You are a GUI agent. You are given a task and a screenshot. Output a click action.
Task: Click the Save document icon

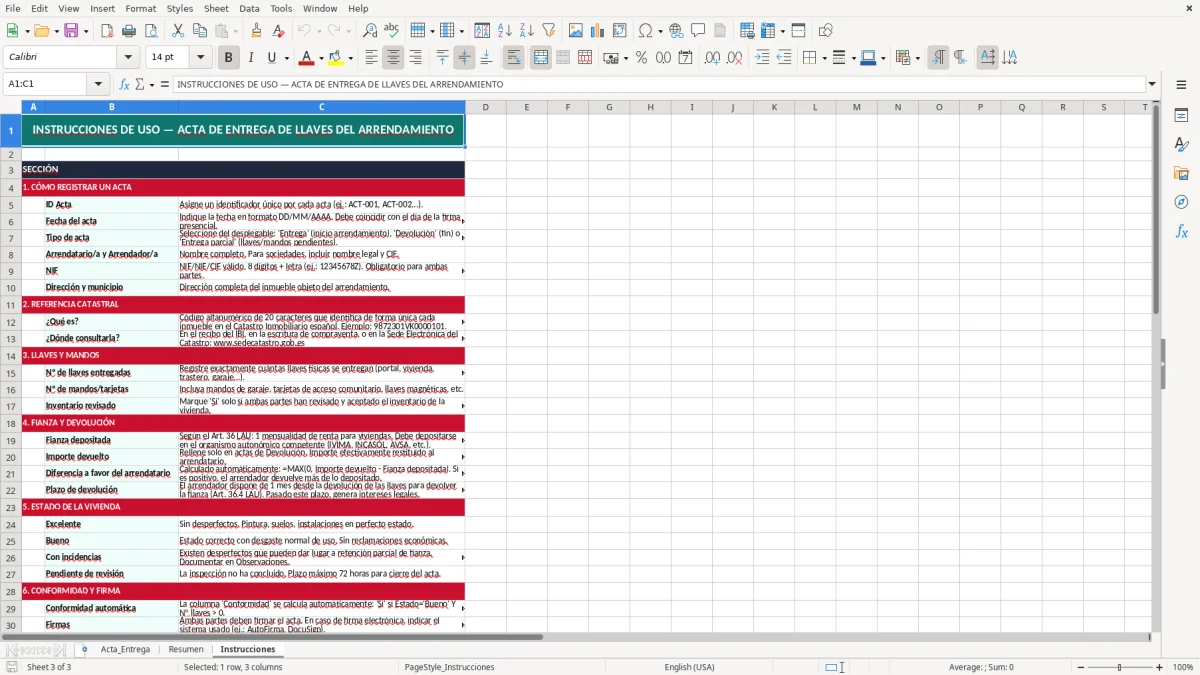coord(71,31)
